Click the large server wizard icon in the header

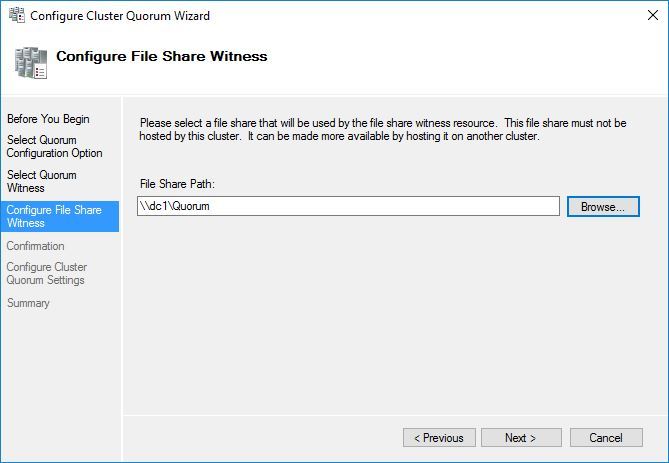(x=31, y=62)
